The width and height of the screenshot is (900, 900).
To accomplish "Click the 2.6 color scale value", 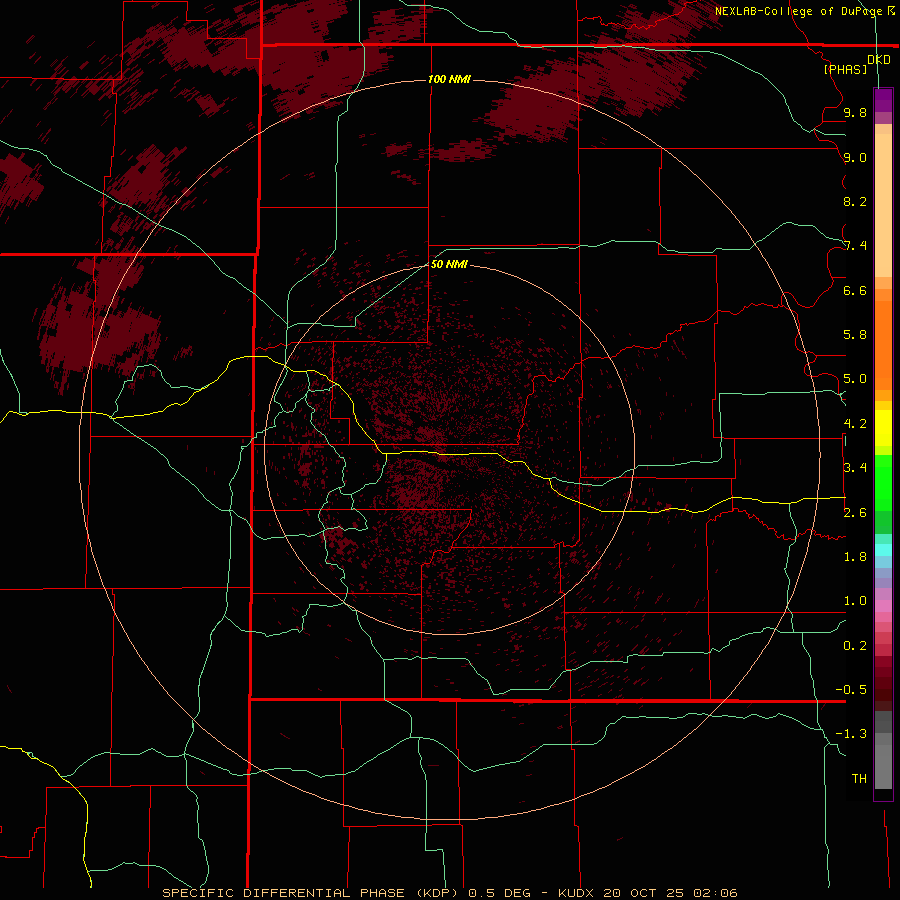I will point(855,513).
